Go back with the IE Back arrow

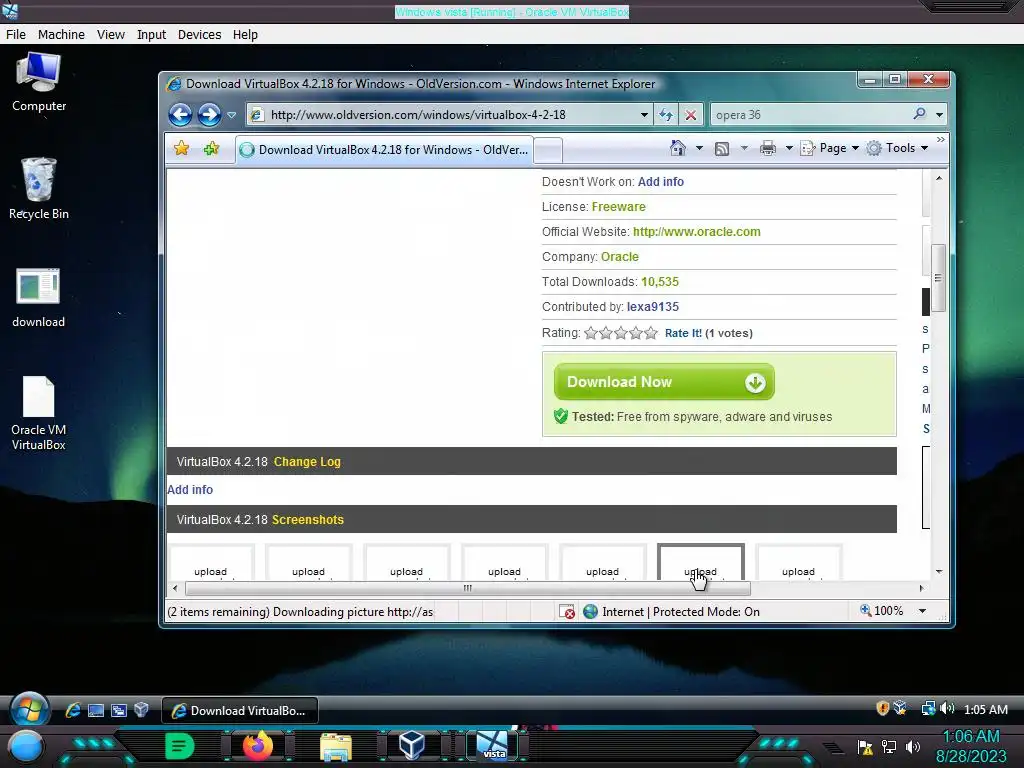click(180, 115)
